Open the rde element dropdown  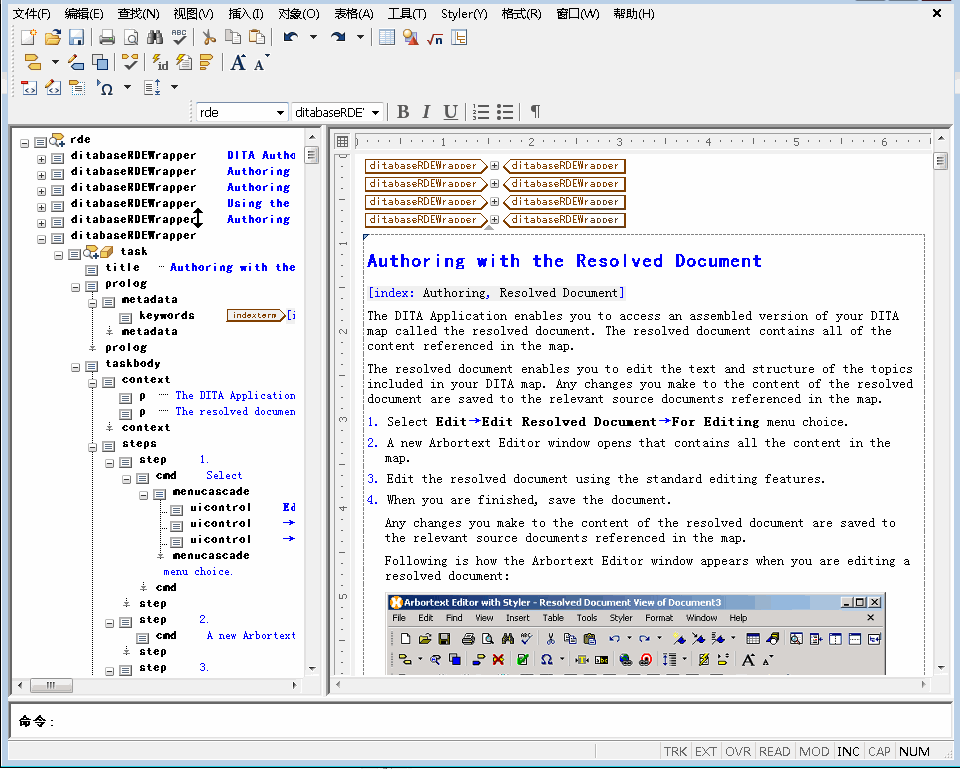[x=280, y=113]
